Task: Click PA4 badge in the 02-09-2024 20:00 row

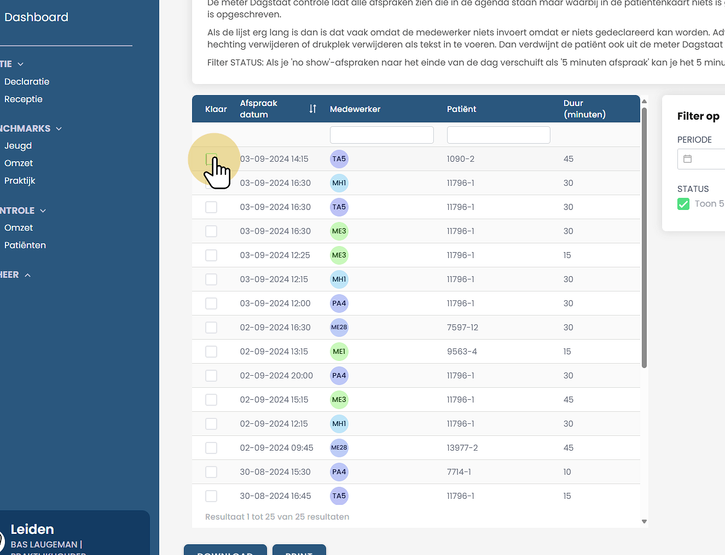Action: [x=339, y=375]
